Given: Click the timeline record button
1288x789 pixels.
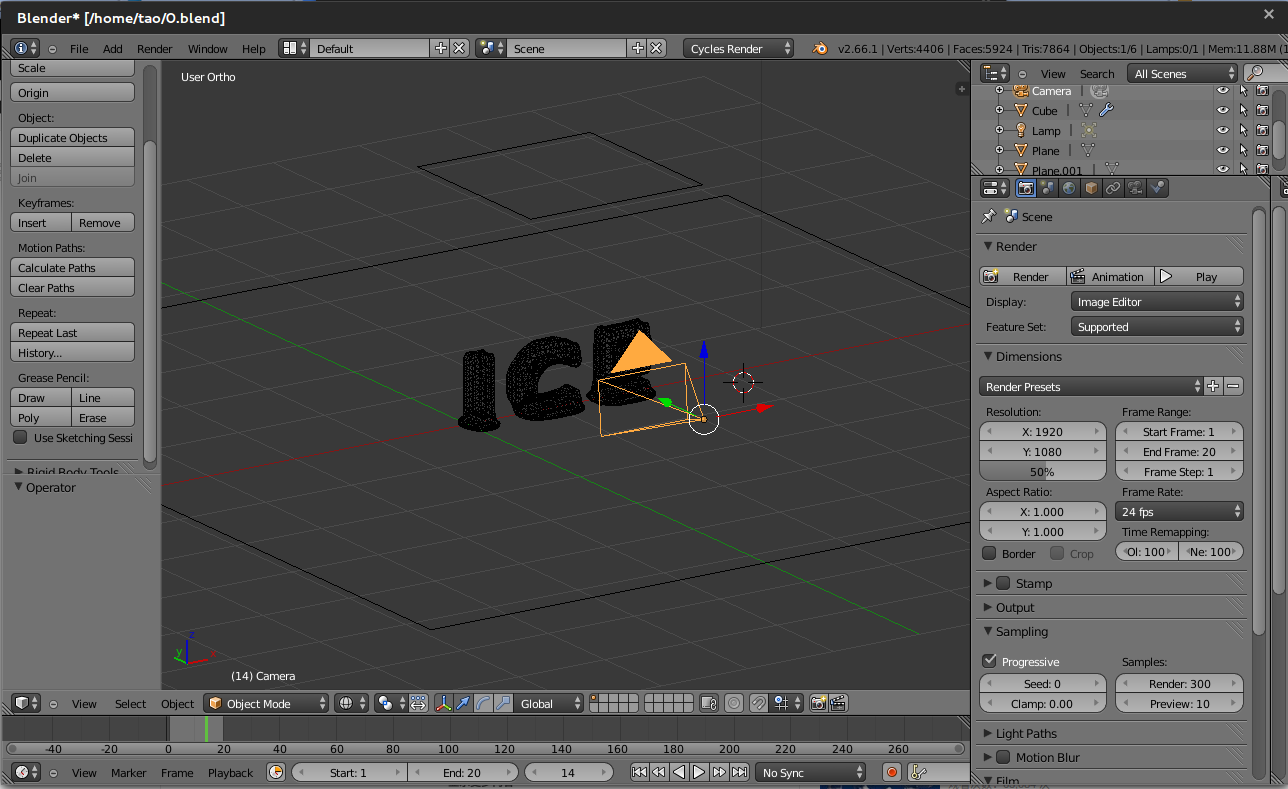Looking at the screenshot, I should pyautogui.click(x=892, y=772).
